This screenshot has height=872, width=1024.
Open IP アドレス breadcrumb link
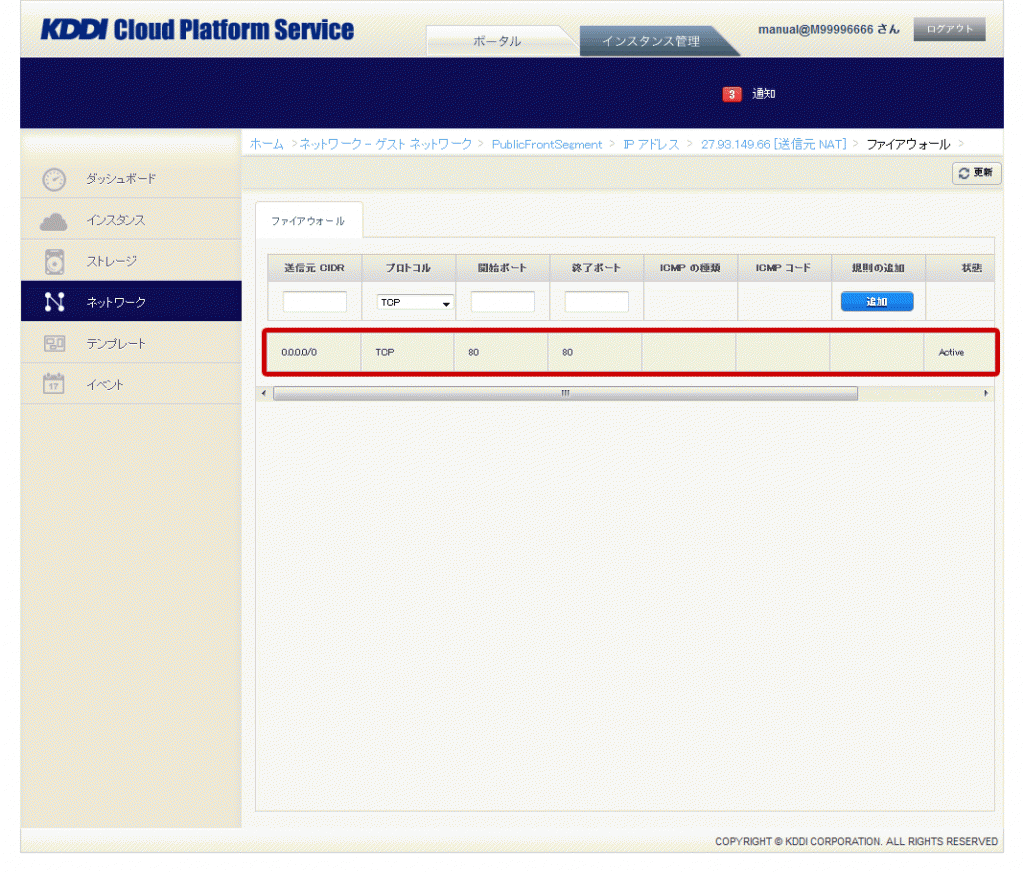coord(652,144)
